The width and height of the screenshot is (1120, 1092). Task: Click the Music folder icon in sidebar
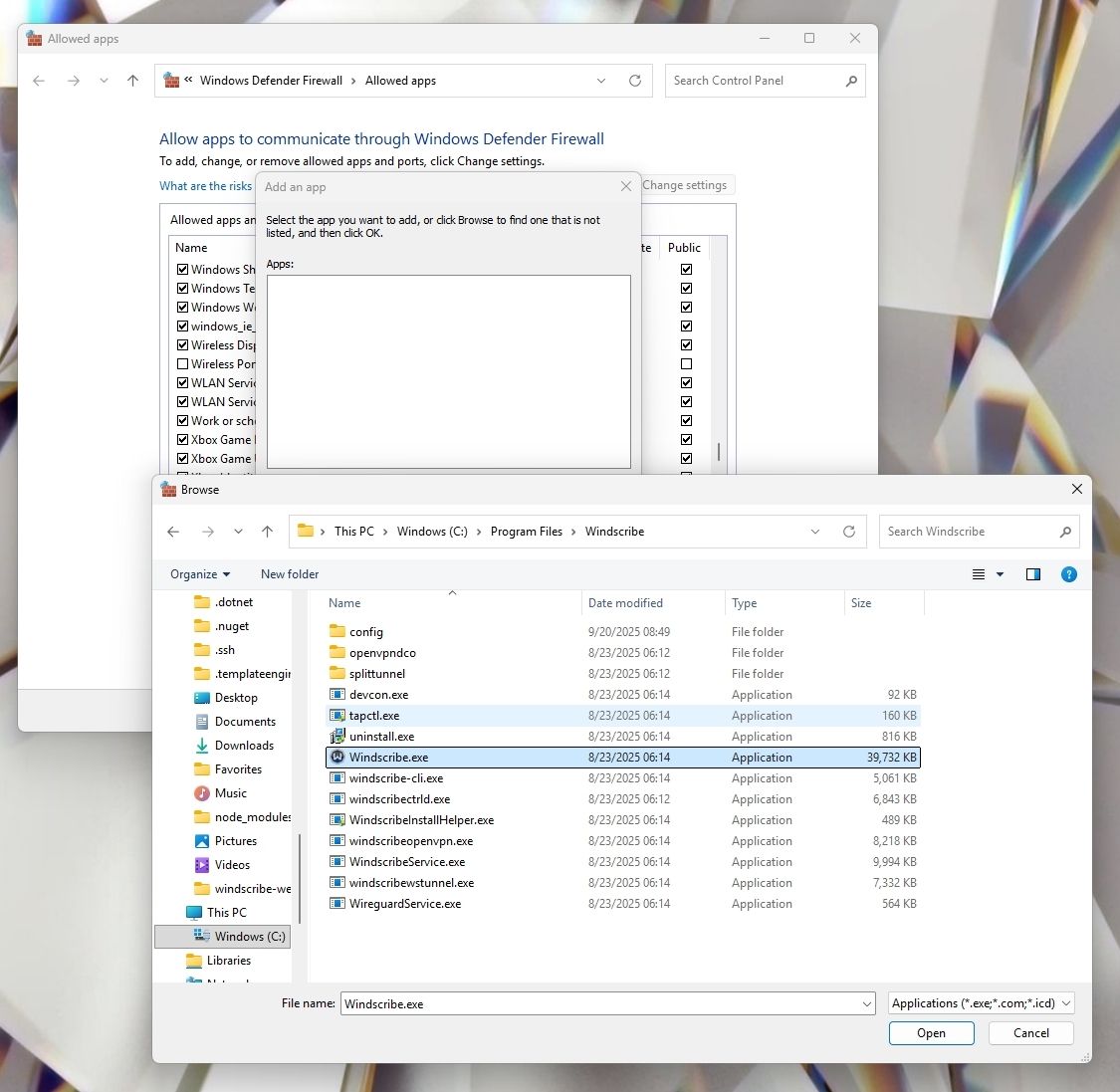click(x=203, y=792)
